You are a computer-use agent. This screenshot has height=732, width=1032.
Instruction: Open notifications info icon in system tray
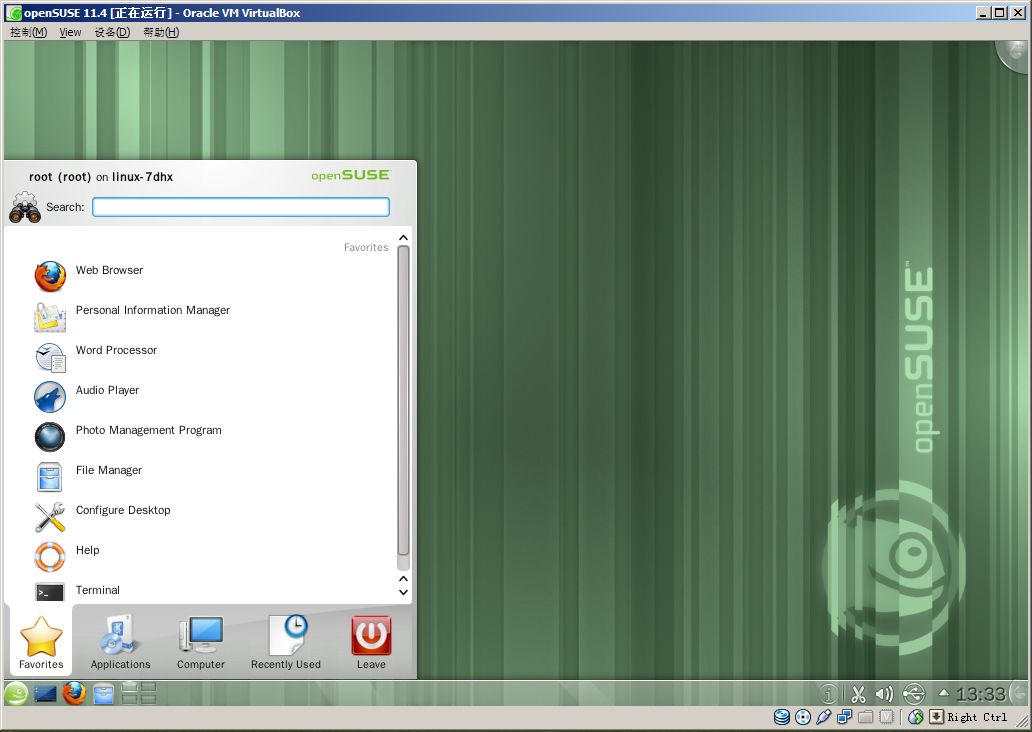click(829, 694)
